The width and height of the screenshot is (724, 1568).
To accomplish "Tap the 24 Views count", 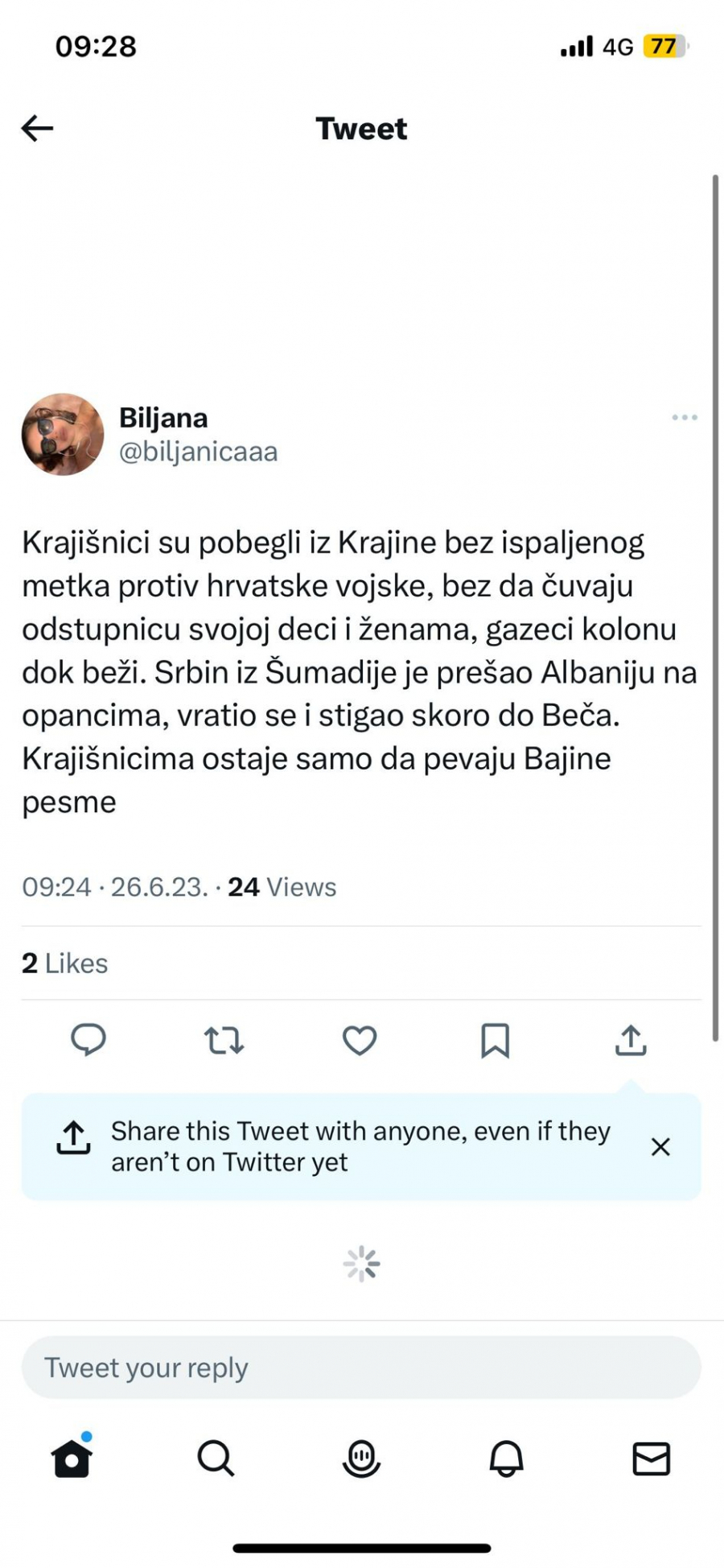I will coord(282,887).
